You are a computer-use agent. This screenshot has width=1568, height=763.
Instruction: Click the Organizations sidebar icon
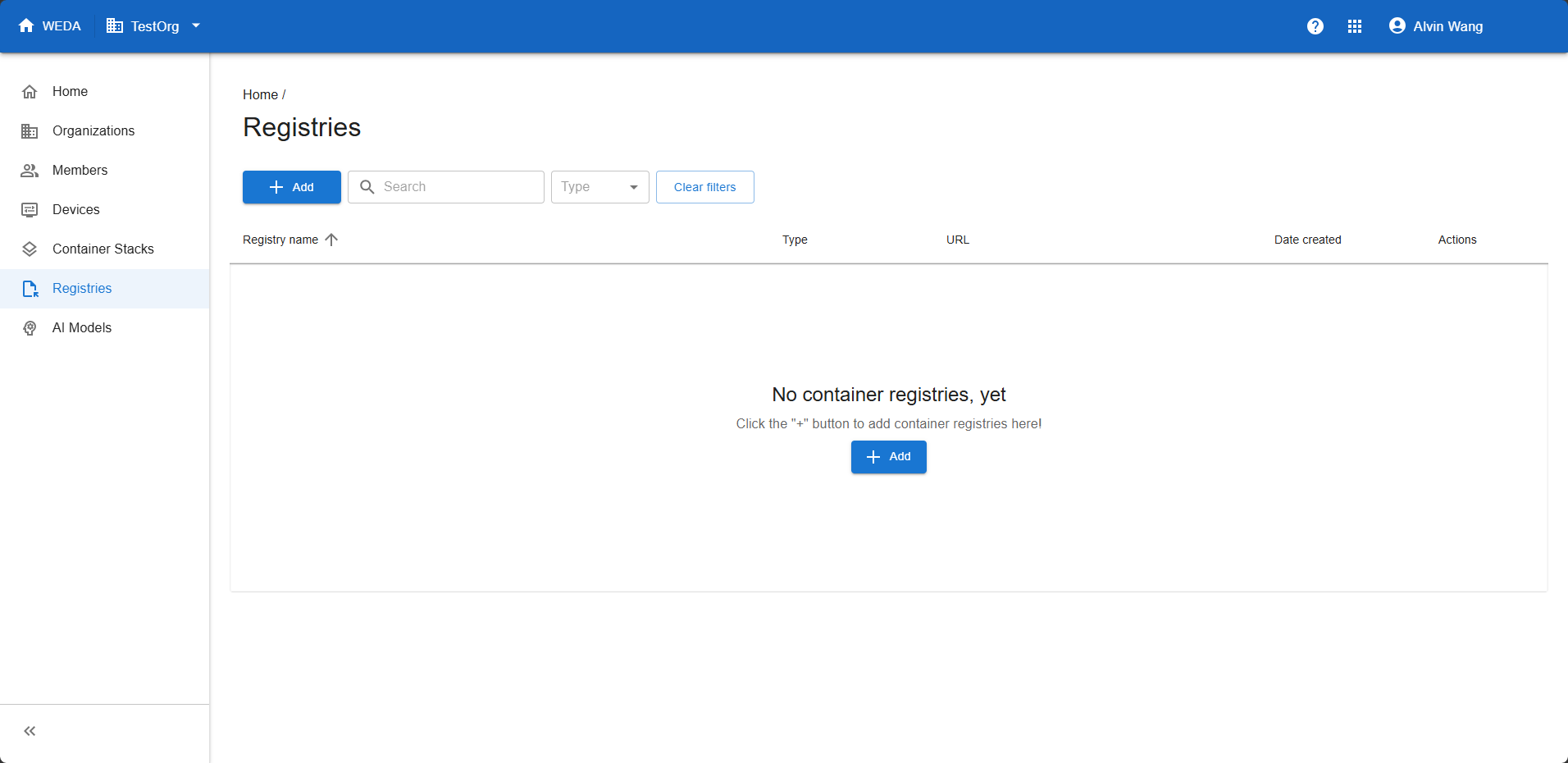30,131
